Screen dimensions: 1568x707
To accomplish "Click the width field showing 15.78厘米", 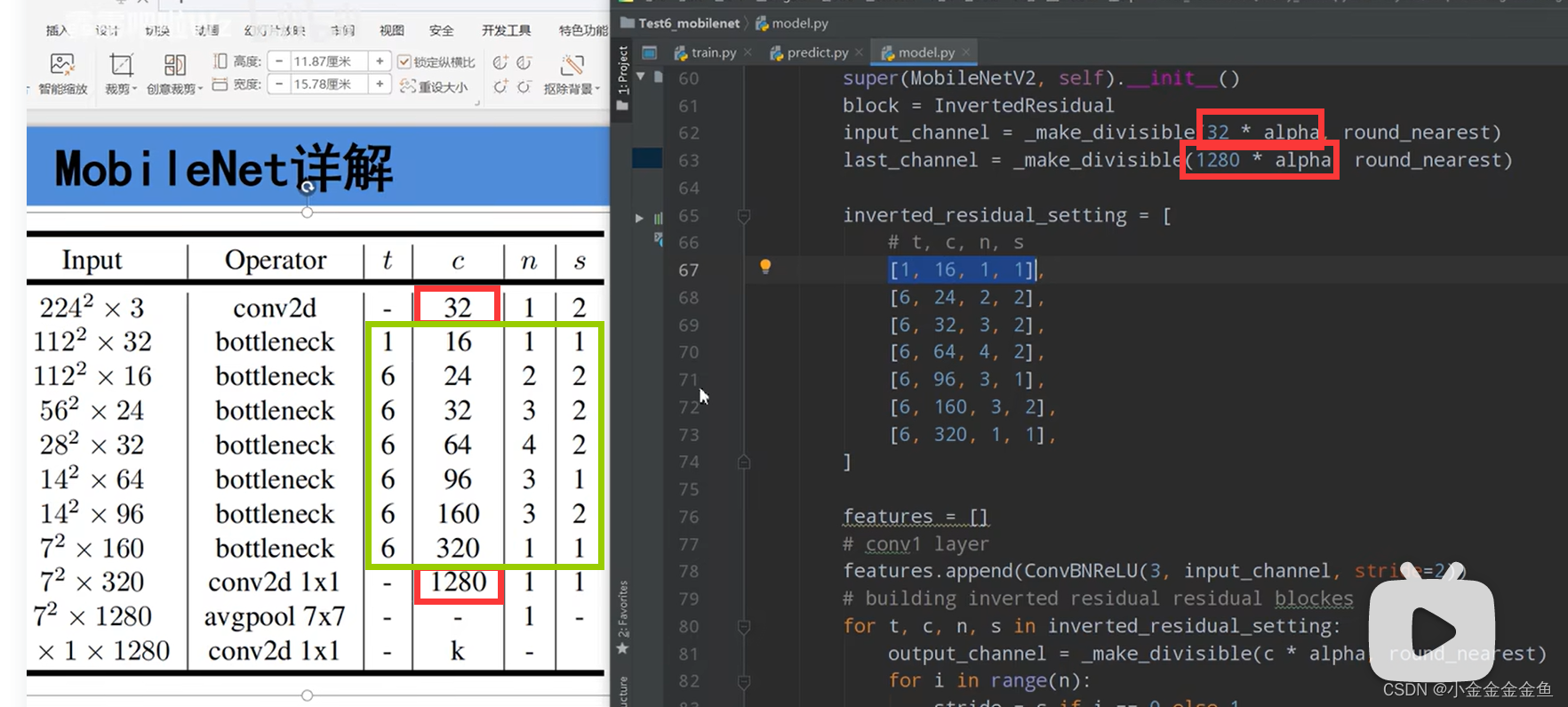I will [x=329, y=84].
